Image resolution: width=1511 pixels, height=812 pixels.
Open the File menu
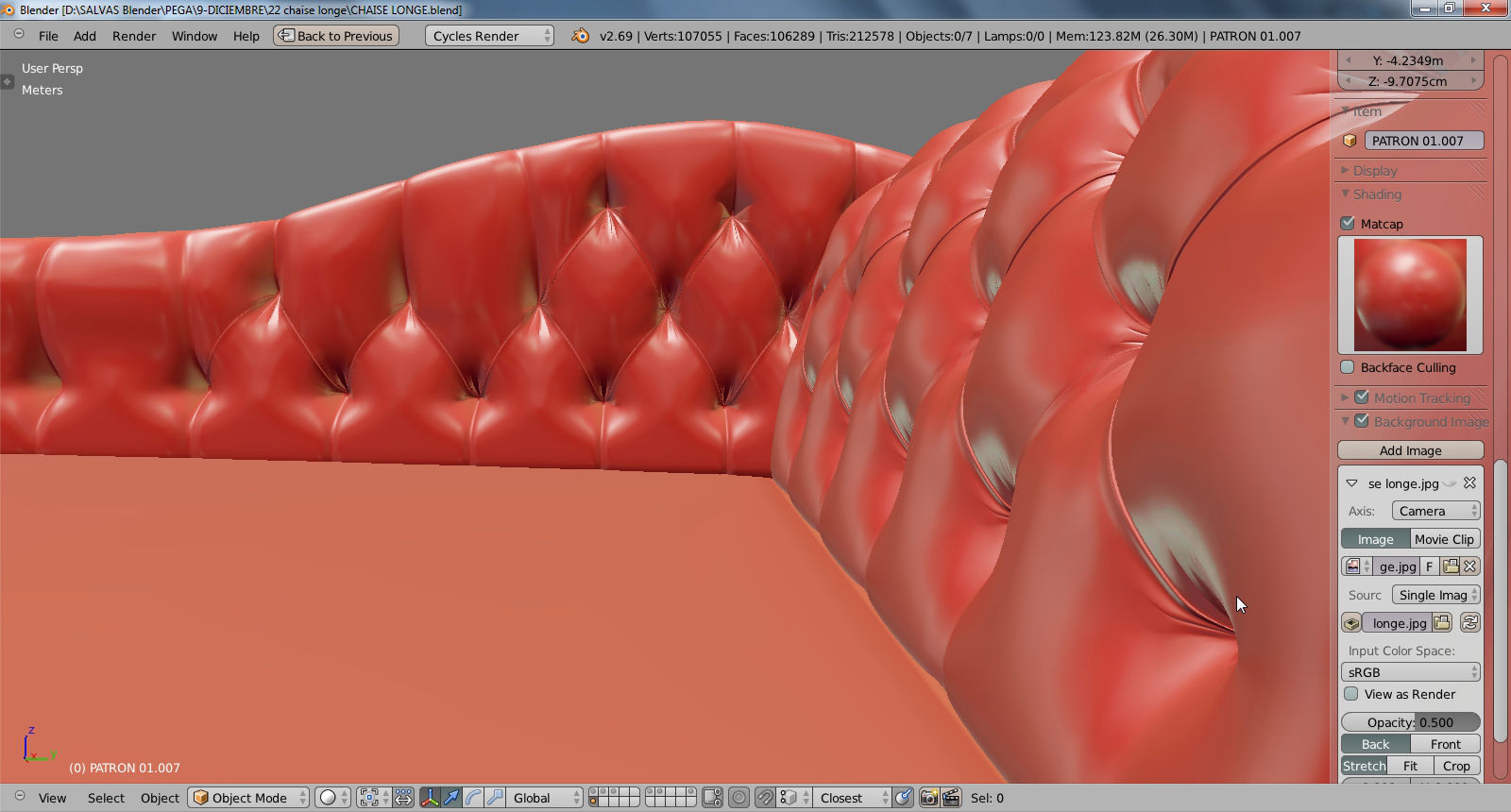click(x=48, y=36)
